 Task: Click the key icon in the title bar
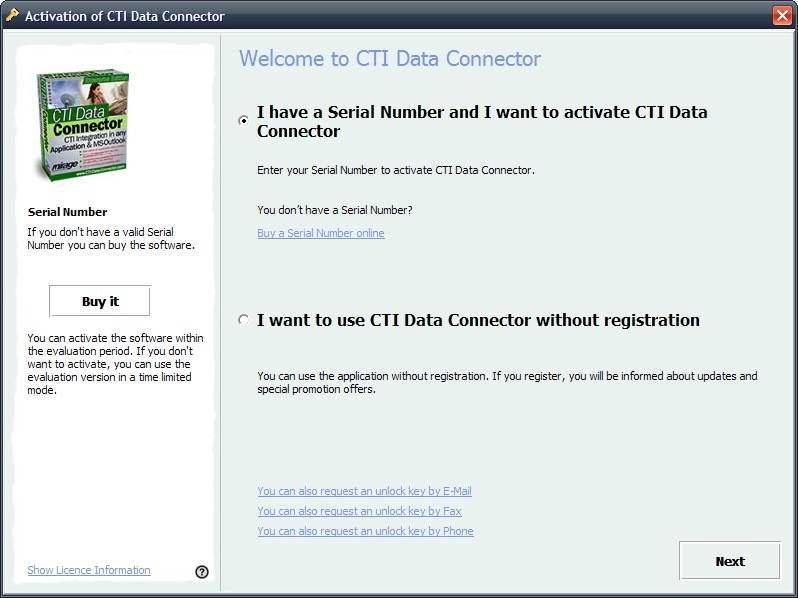(12, 15)
